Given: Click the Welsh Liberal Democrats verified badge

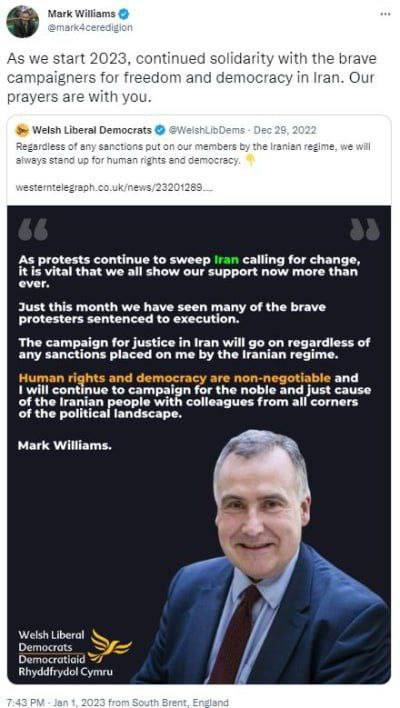Looking at the screenshot, I should (x=160, y=130).
